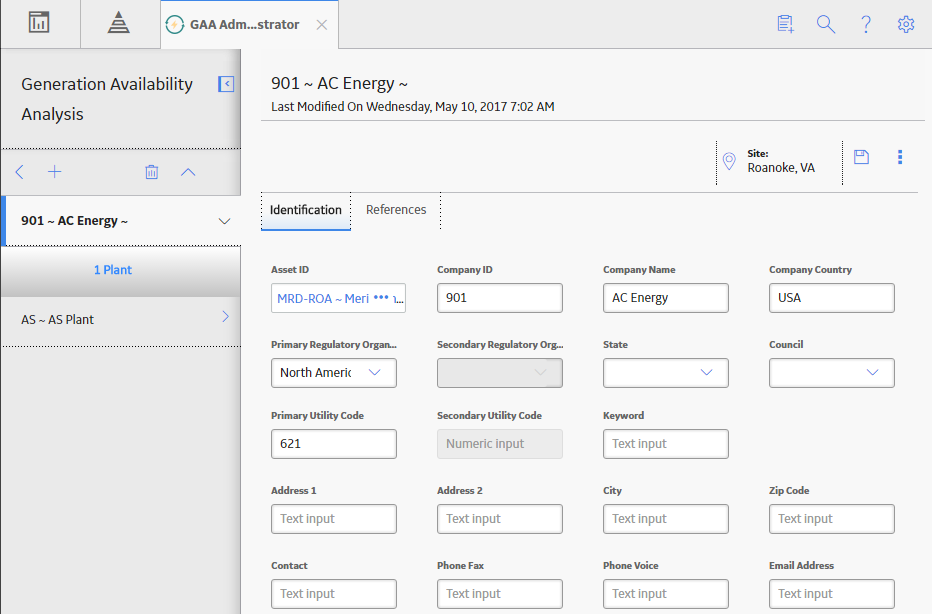Edit the Company Name field
Screen dimensions: 932x614
pyautogui.click(x=666, y=298)
